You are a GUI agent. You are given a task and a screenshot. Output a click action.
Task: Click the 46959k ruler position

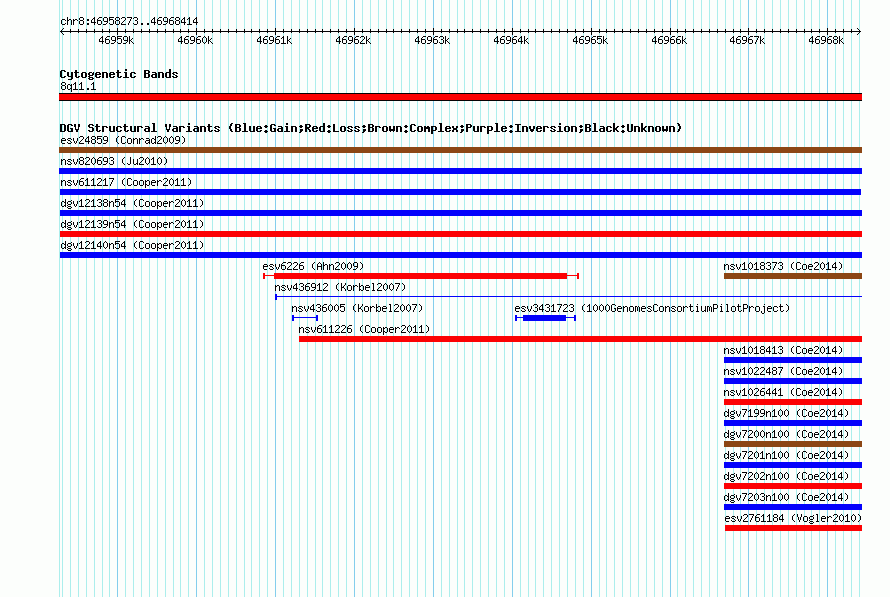116,40
